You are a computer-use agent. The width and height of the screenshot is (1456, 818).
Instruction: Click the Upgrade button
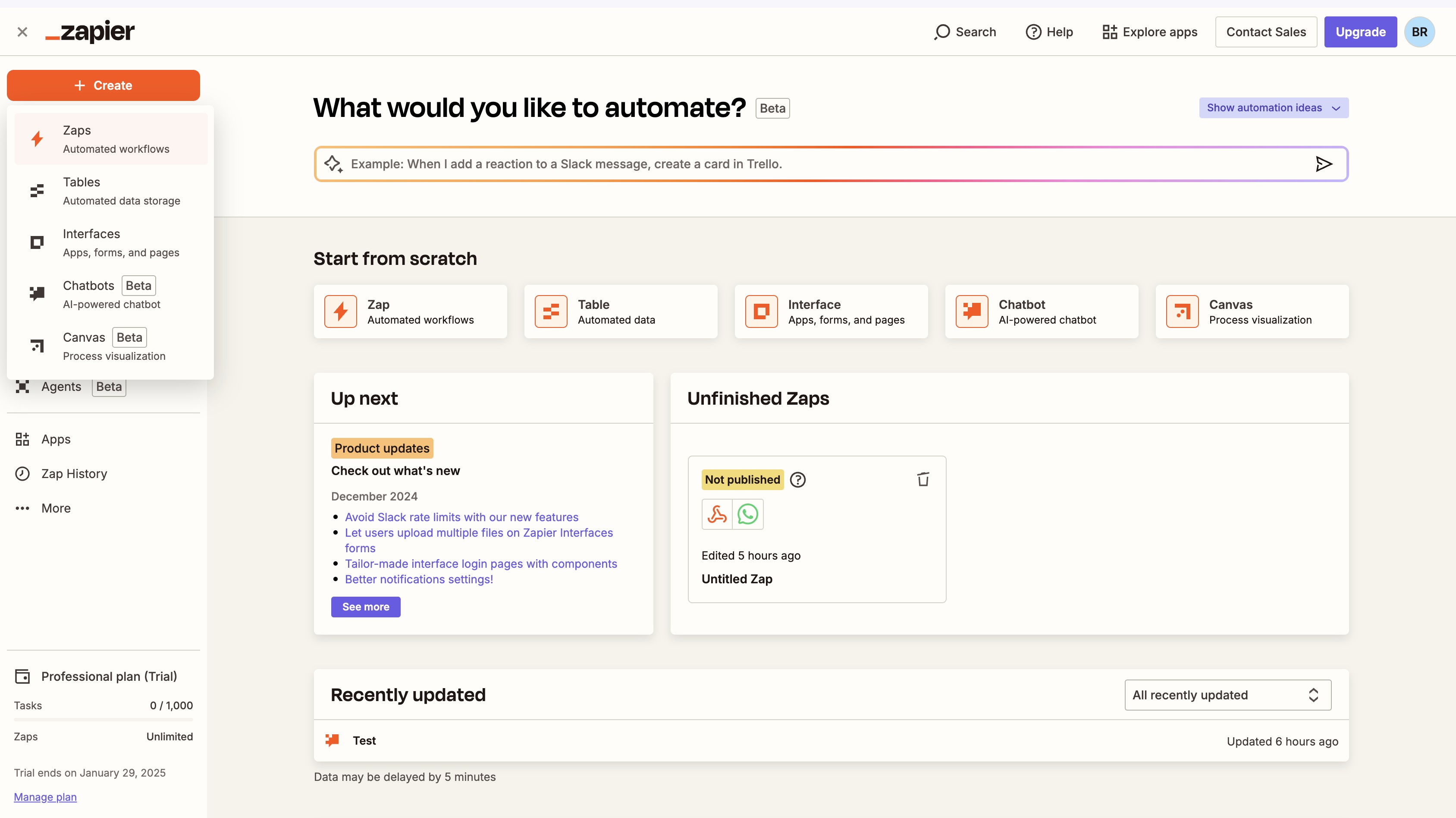click(1361, 32)
